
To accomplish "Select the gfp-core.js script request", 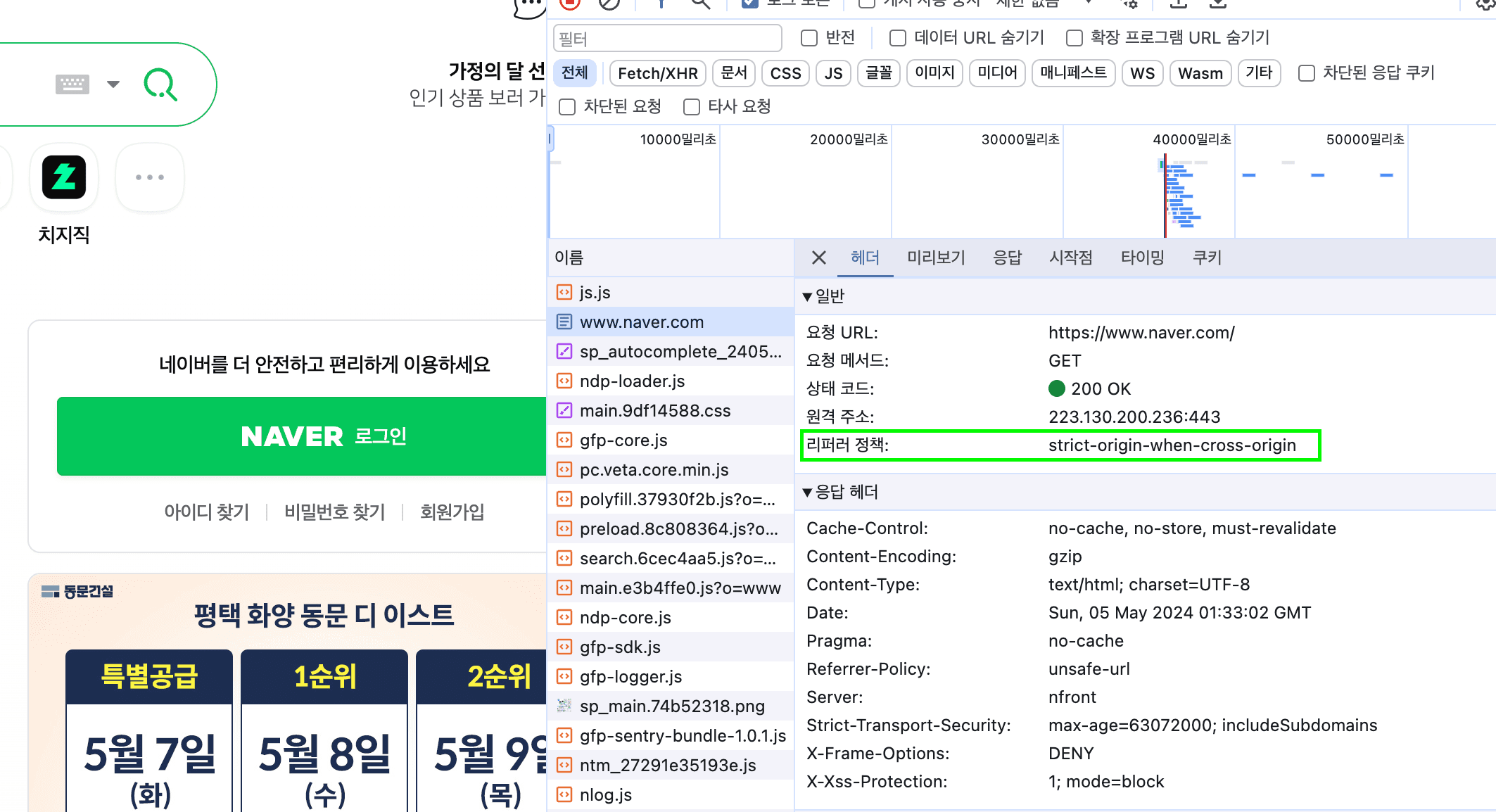I will [623, 440].
